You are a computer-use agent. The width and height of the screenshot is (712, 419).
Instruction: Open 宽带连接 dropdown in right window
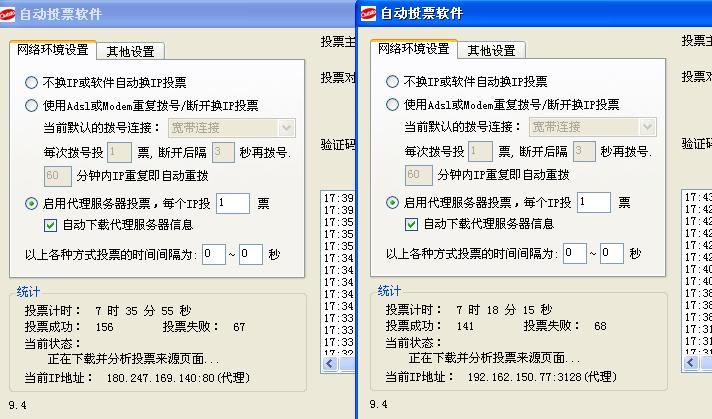[593, 127]
